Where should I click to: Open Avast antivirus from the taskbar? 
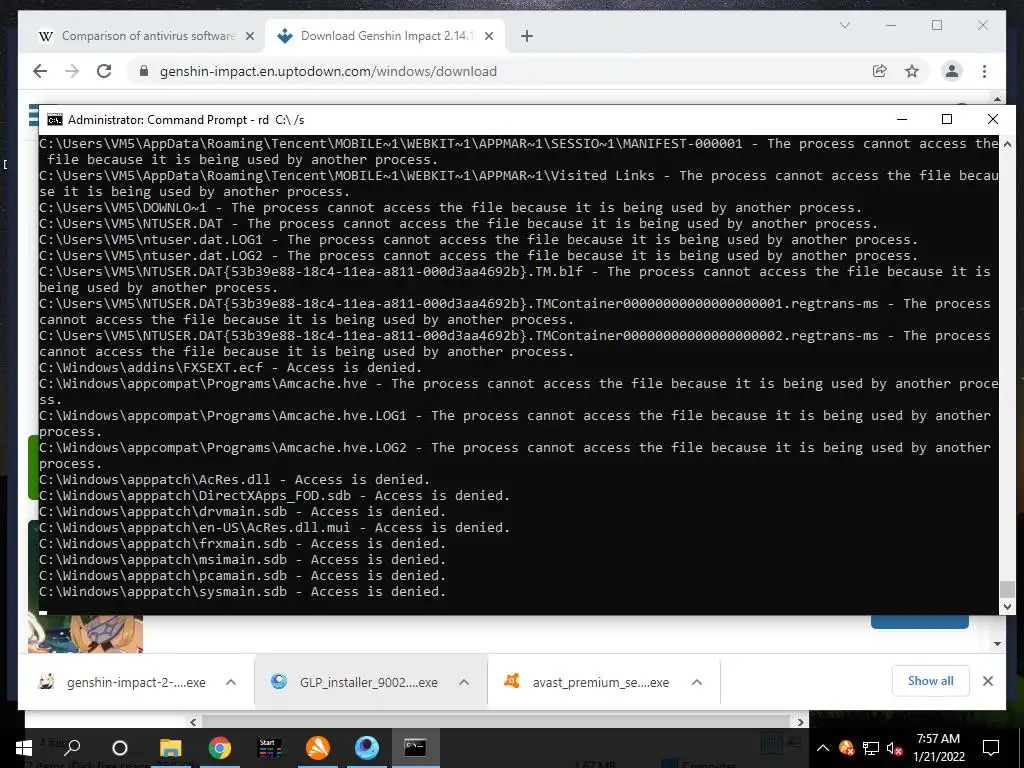click(318, 748)
